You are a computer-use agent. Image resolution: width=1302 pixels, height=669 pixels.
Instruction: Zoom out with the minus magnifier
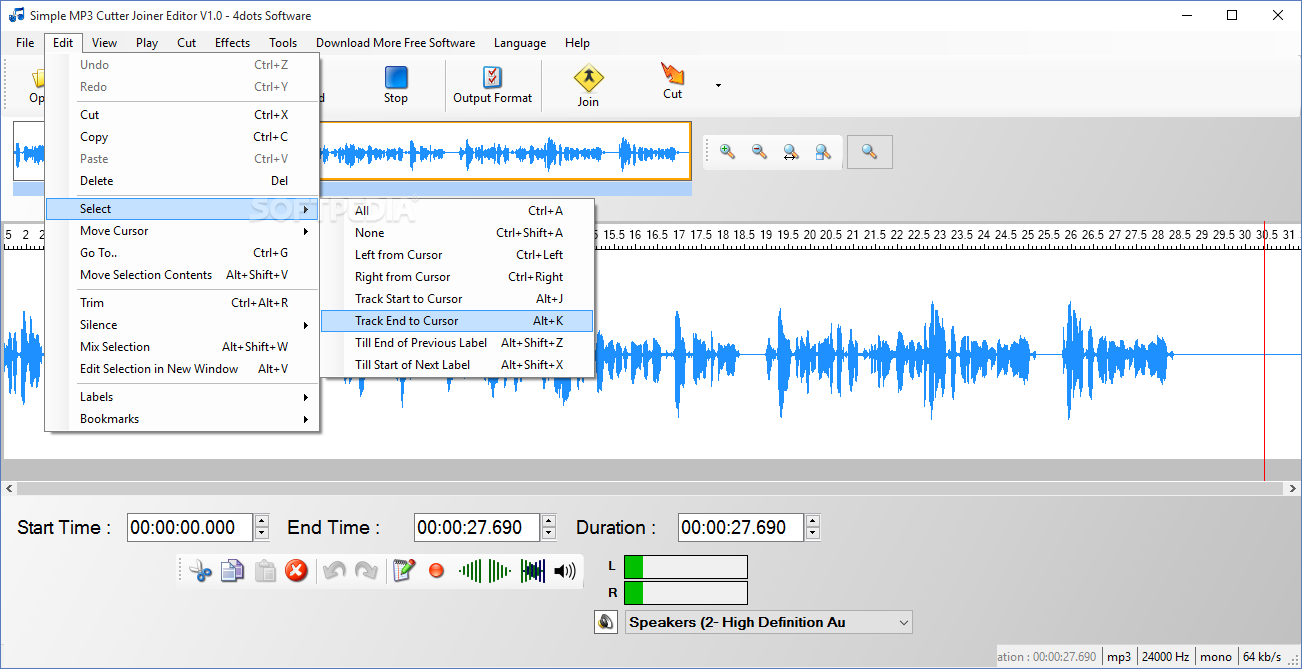759,152
